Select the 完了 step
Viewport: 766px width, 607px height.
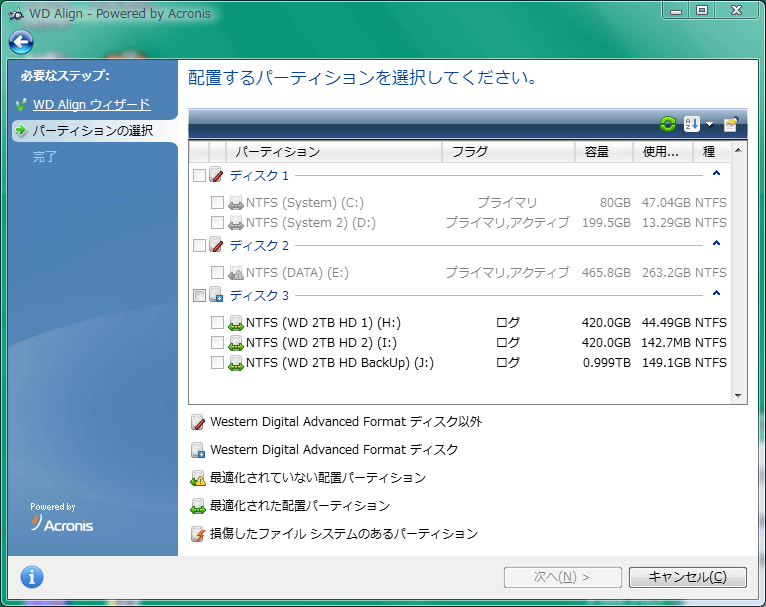(x=44, y=157)
